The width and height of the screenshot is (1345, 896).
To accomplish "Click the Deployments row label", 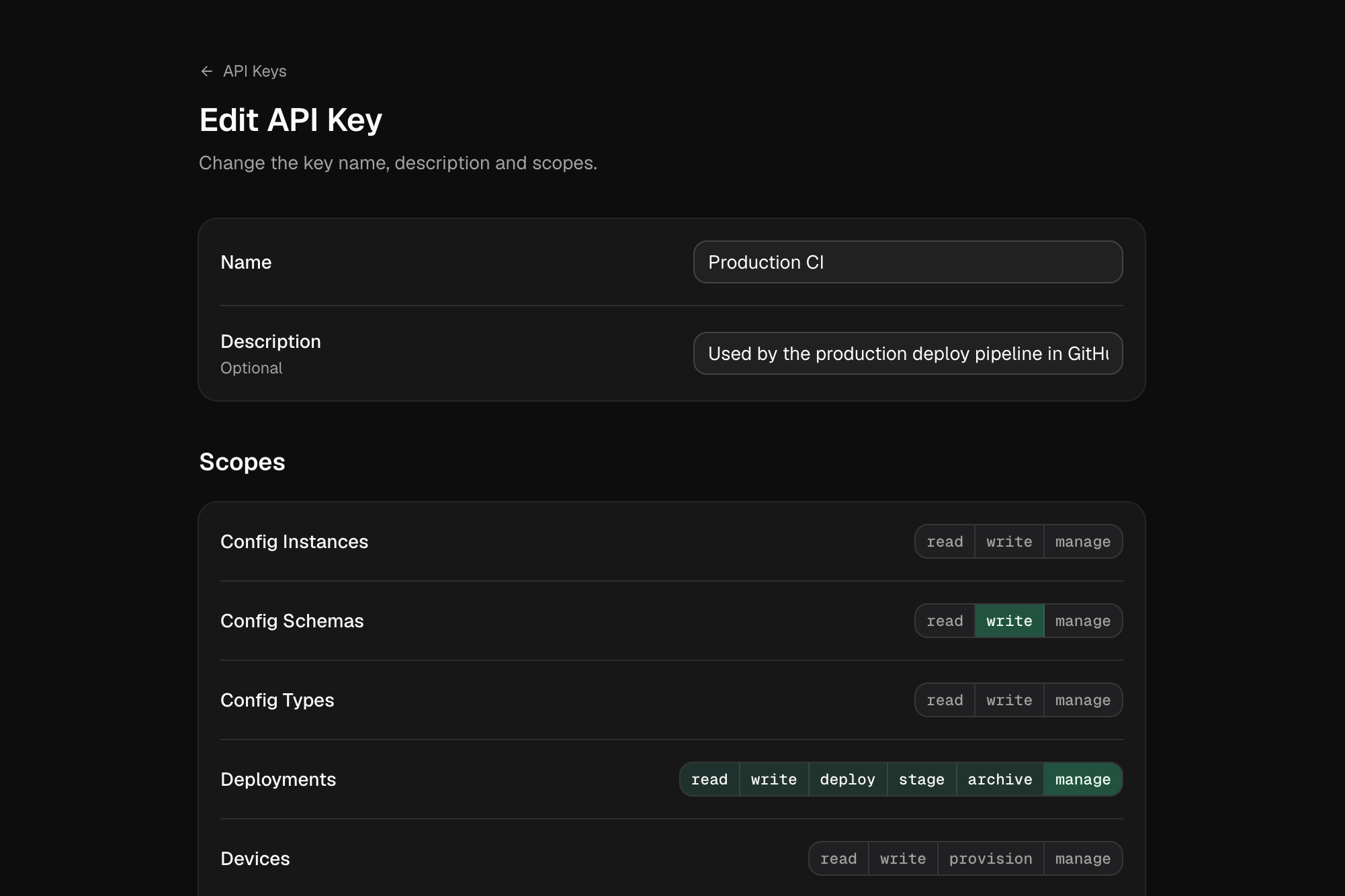I will (278, 779).
